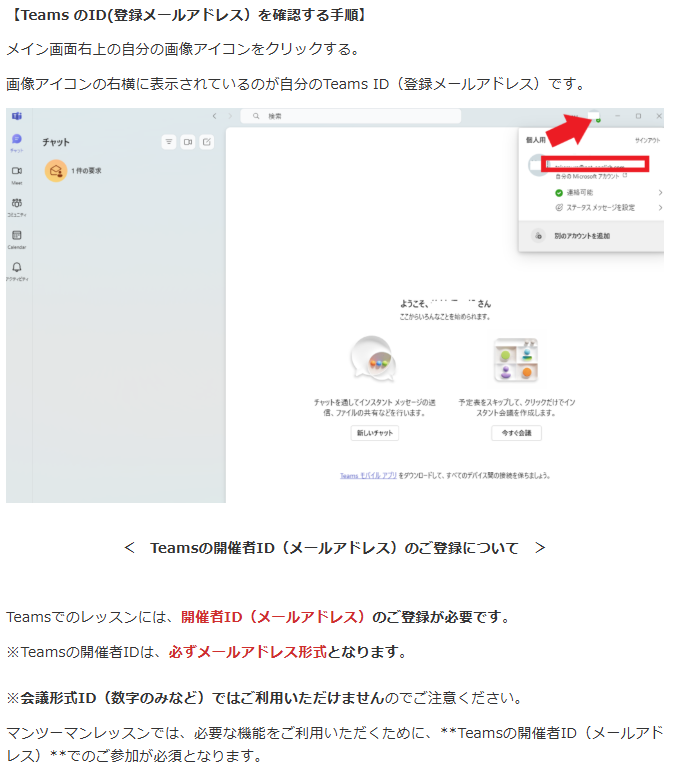
Task: Click paragraph starting マンツーマンレッスンでは
Action: coord(335,744)
